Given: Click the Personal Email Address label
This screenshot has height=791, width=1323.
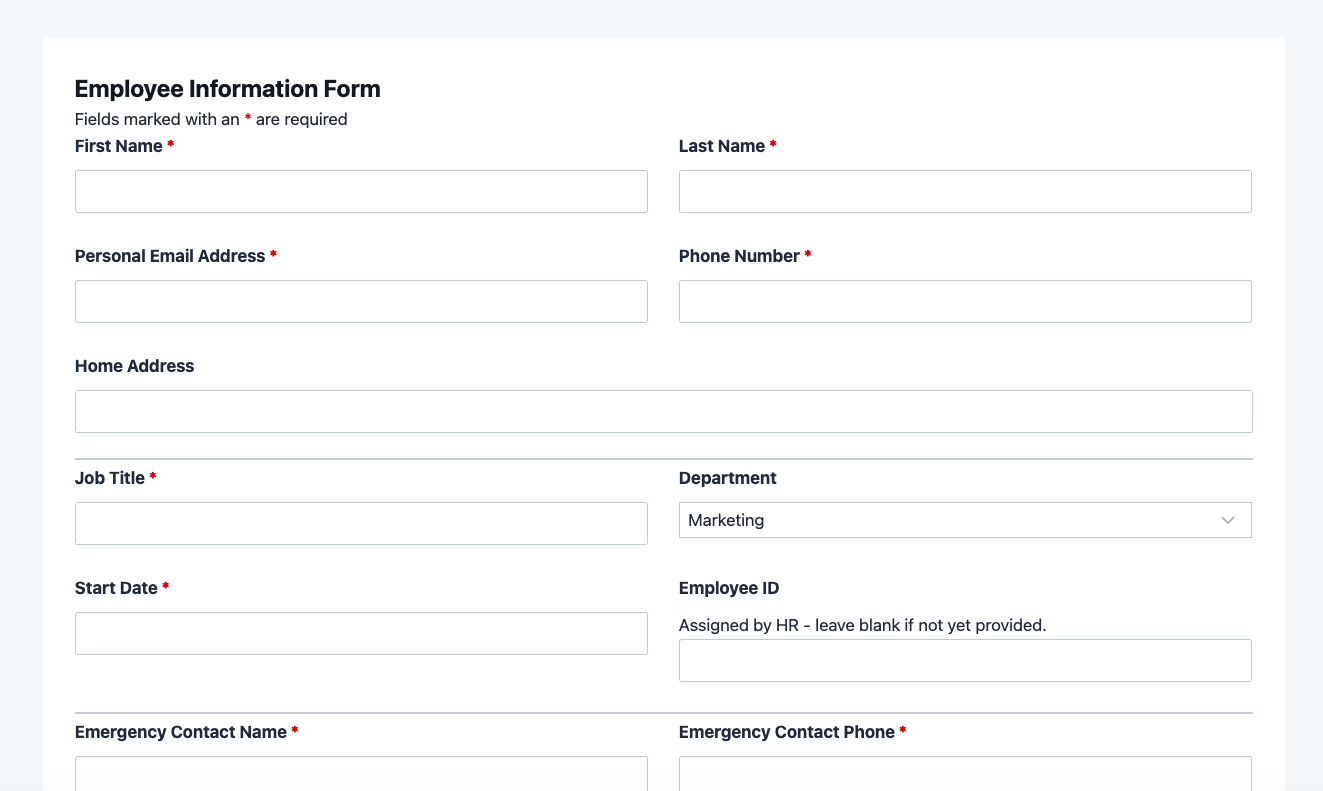Looking at the screenshot, I should (170, 256).
